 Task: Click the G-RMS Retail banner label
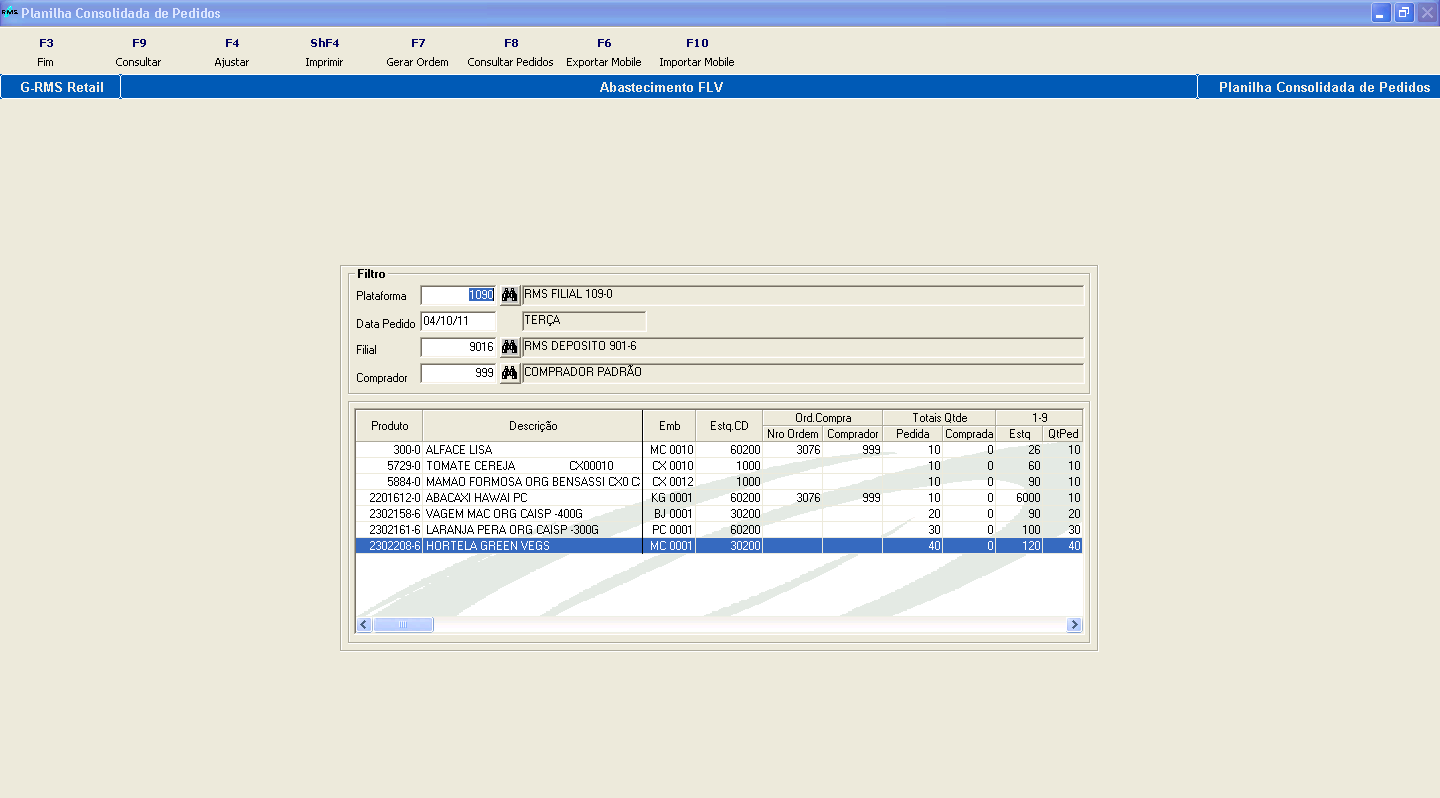[x=62, y=87]
